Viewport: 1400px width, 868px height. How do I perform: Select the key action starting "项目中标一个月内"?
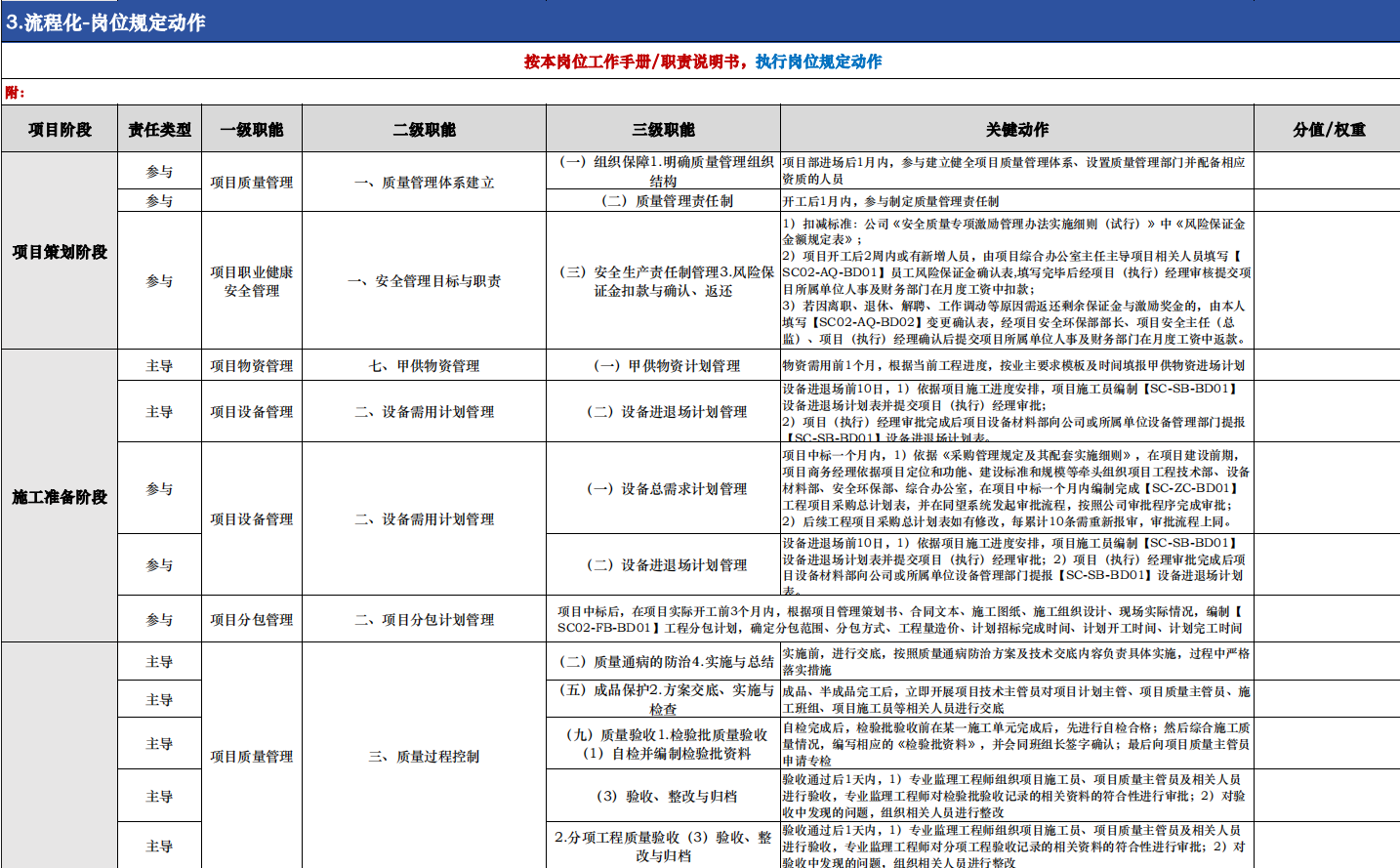[x=1016, y=488]
